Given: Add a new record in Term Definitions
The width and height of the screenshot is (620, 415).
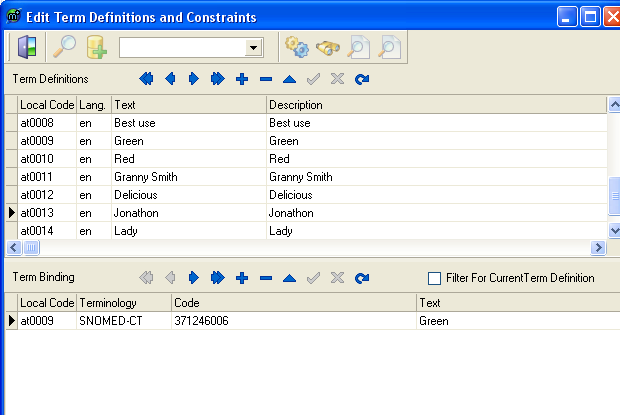Looking at the screenshot, I should pyautogui.click(x=242, y=79).
